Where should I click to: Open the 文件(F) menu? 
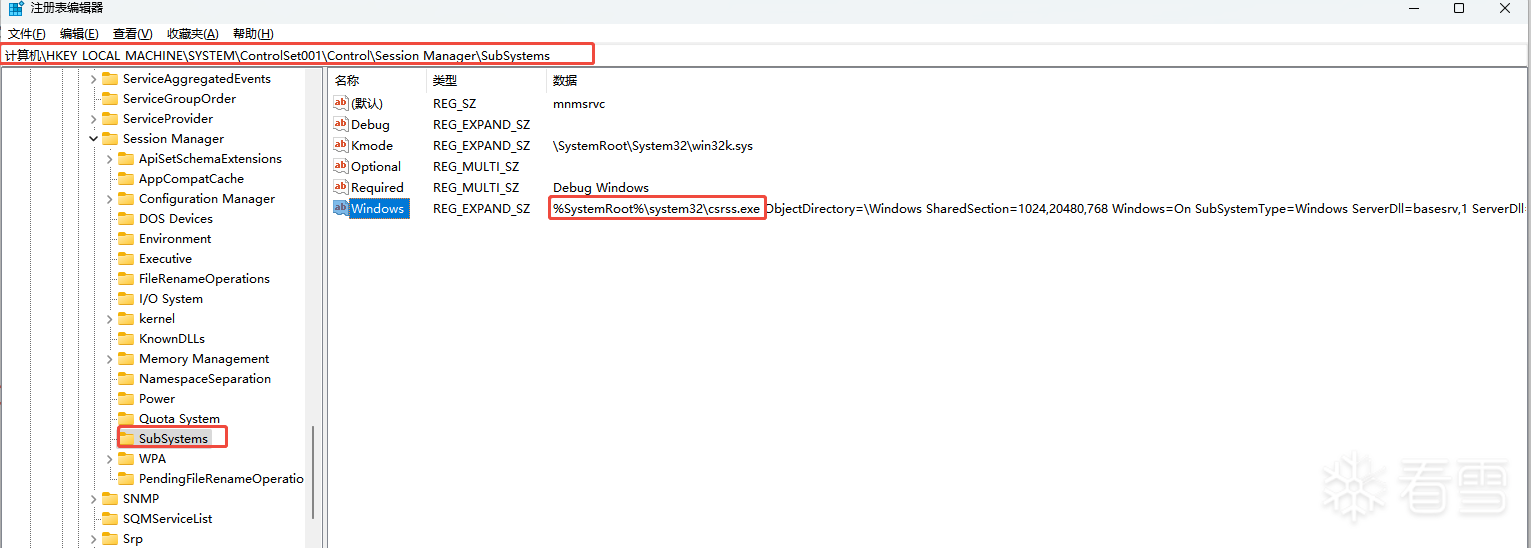pos(27,34)
